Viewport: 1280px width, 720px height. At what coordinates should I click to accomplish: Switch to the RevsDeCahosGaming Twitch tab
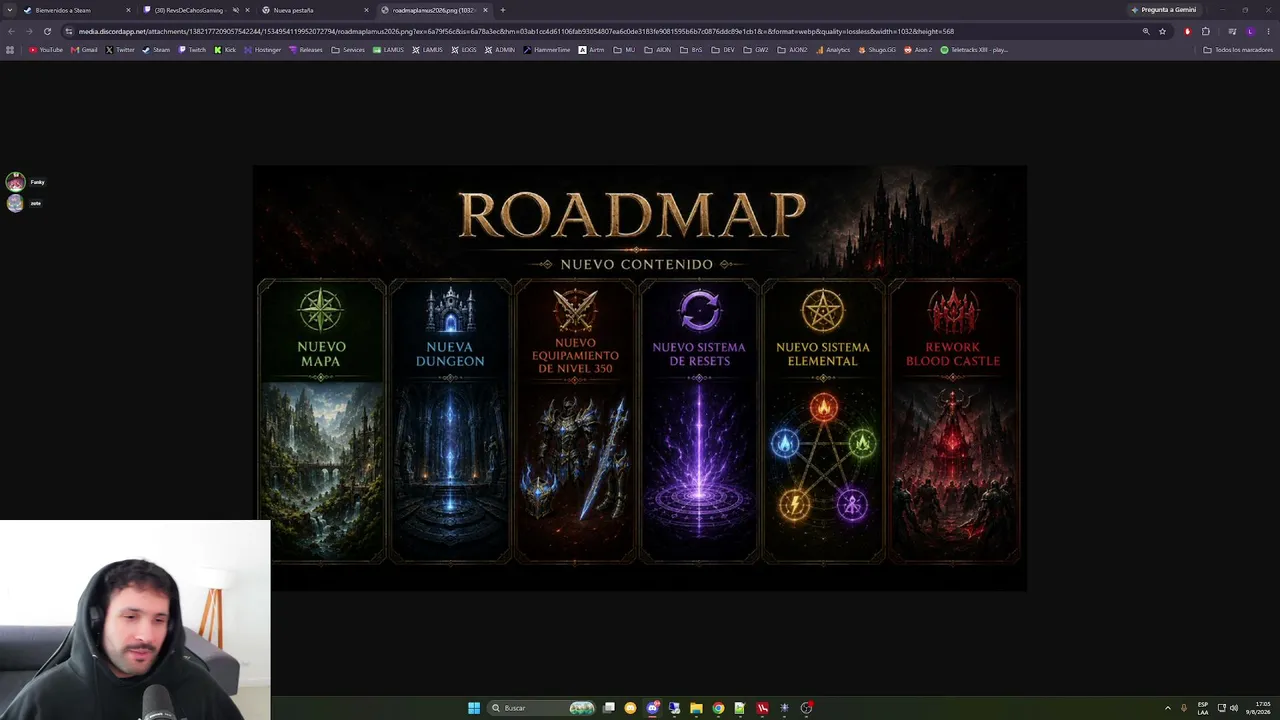coord(195,10)
